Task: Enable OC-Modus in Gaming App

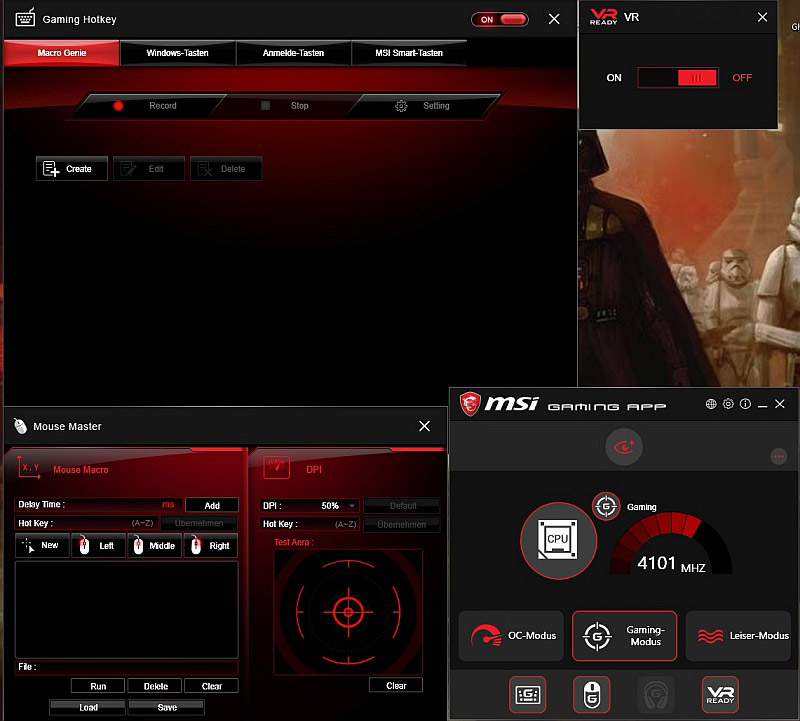Action: (x=511, y=636)
